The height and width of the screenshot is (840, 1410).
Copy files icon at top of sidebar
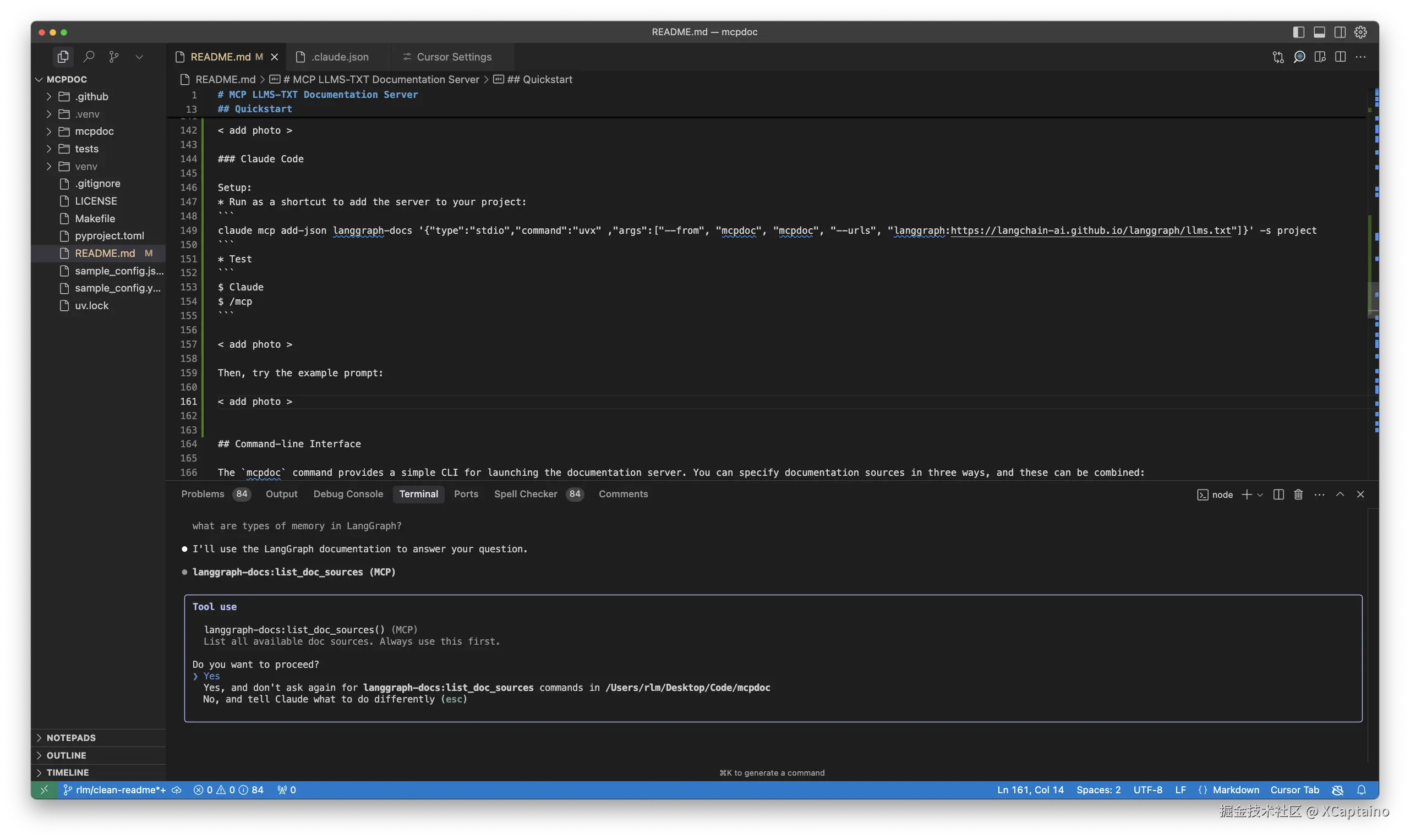63,57
